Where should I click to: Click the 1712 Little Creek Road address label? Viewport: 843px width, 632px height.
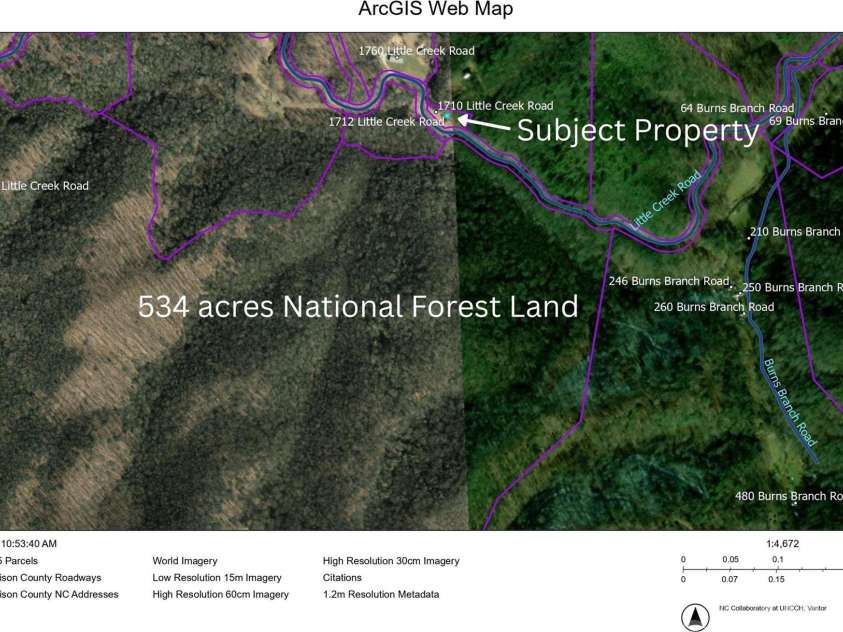[x=387, y=122]
